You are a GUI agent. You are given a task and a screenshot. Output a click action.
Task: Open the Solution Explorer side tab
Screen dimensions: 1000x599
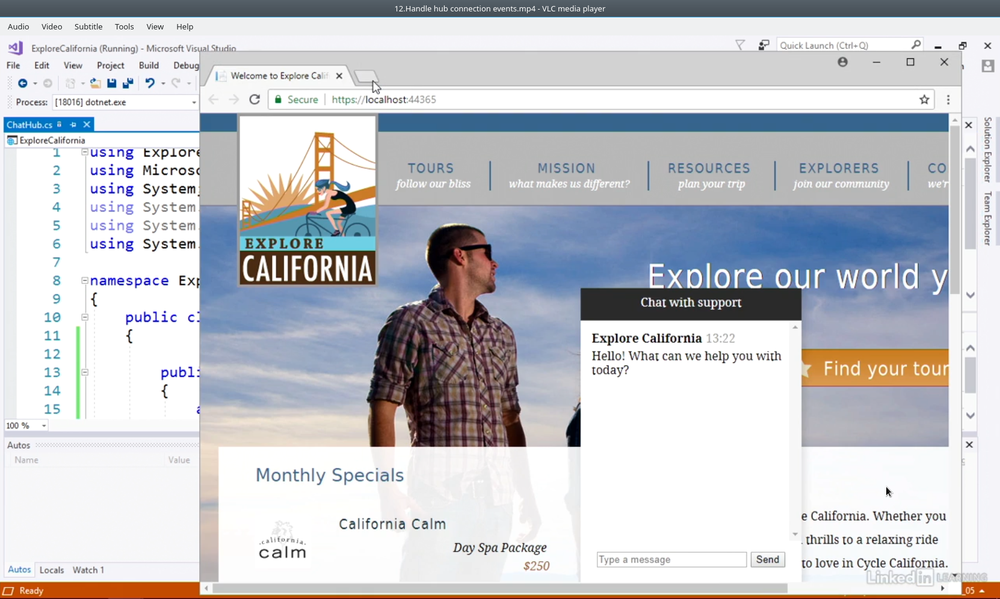pyautogui.click(x=987, y=149)
